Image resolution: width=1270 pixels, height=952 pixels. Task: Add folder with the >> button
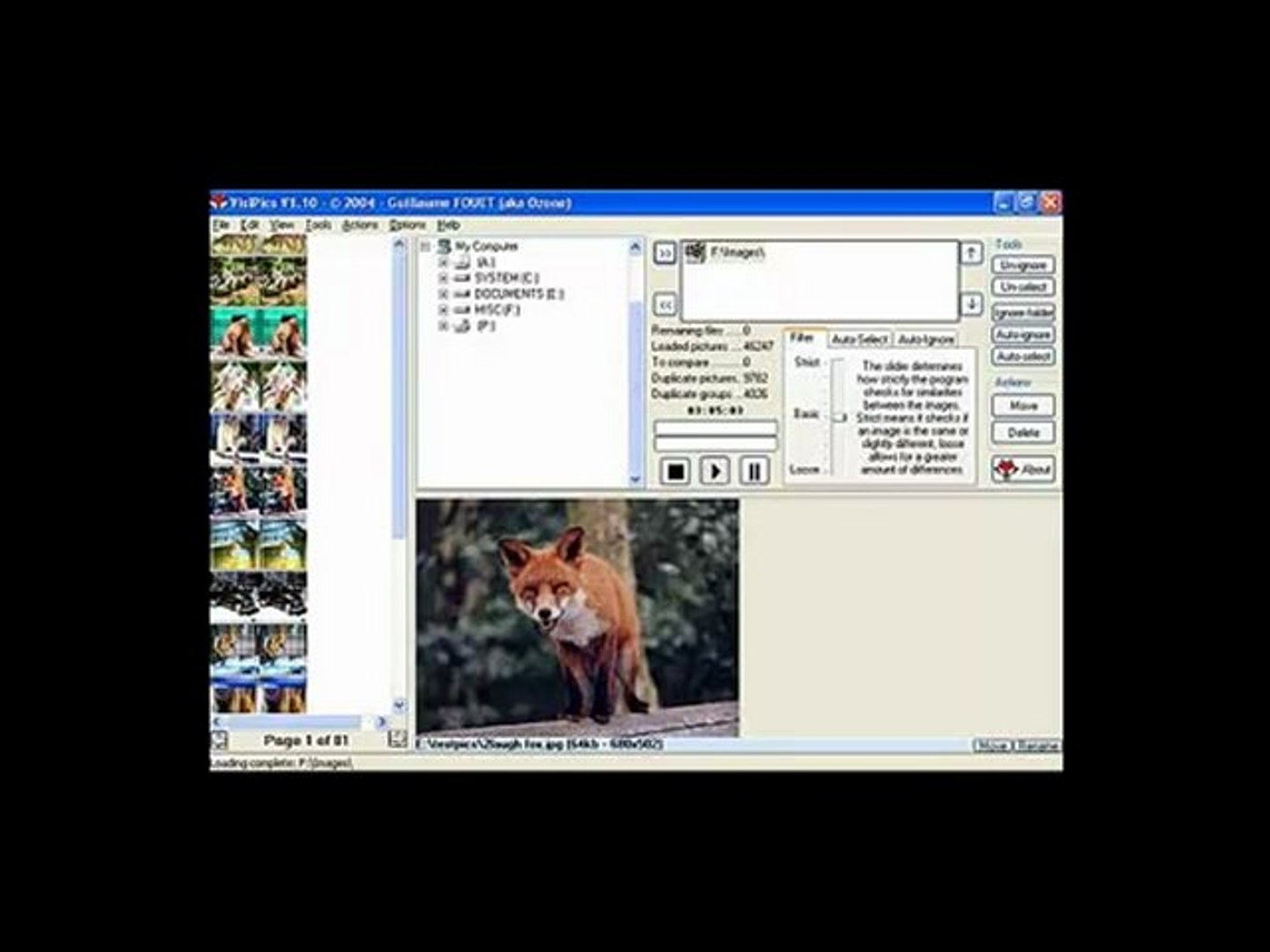(665, 254)
